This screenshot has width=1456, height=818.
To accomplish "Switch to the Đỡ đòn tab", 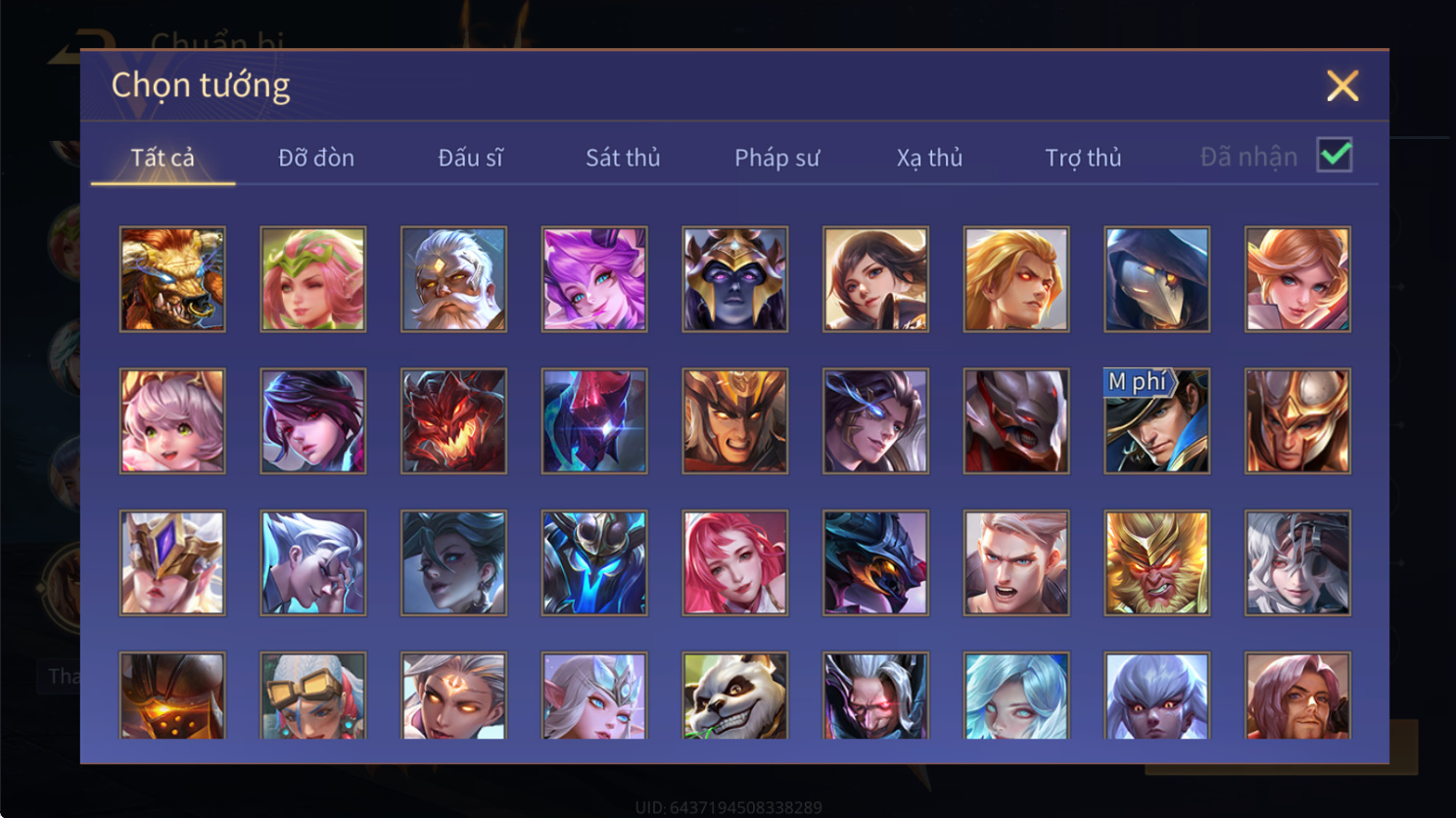I will pyautogui.click(x=316, y=158).
